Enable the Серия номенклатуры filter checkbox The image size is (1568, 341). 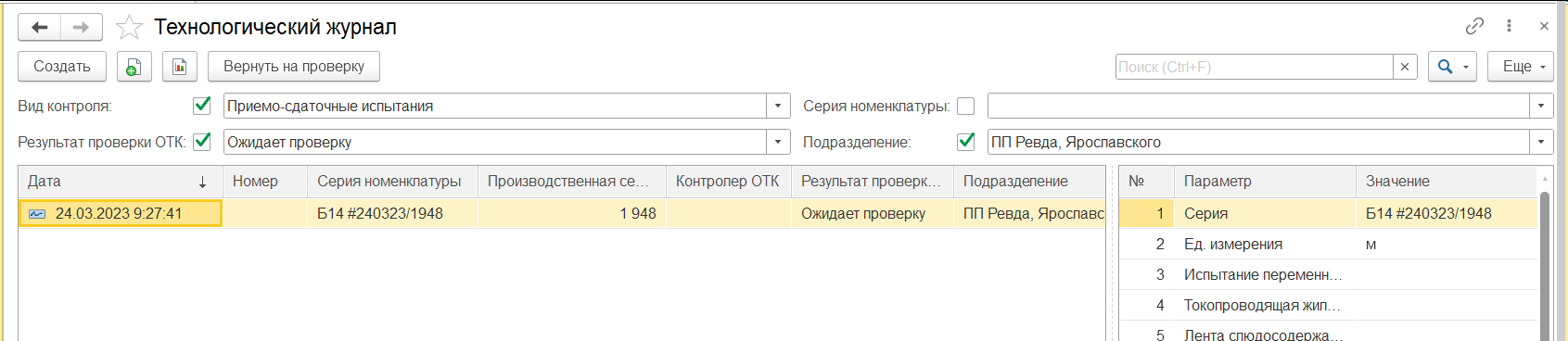click(x=965, y=106)
